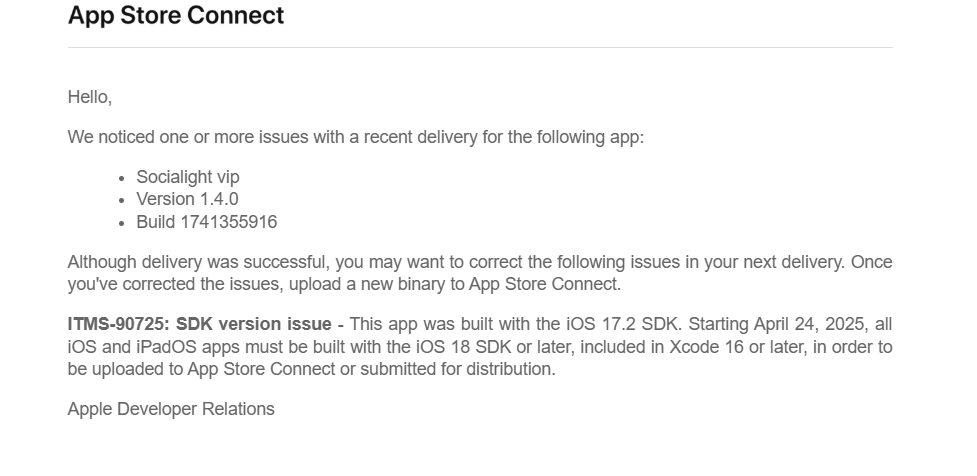This screenshot has width=977, height=476.
Task: Click the Xcode 16 mention
Action: tap(707, 347)
